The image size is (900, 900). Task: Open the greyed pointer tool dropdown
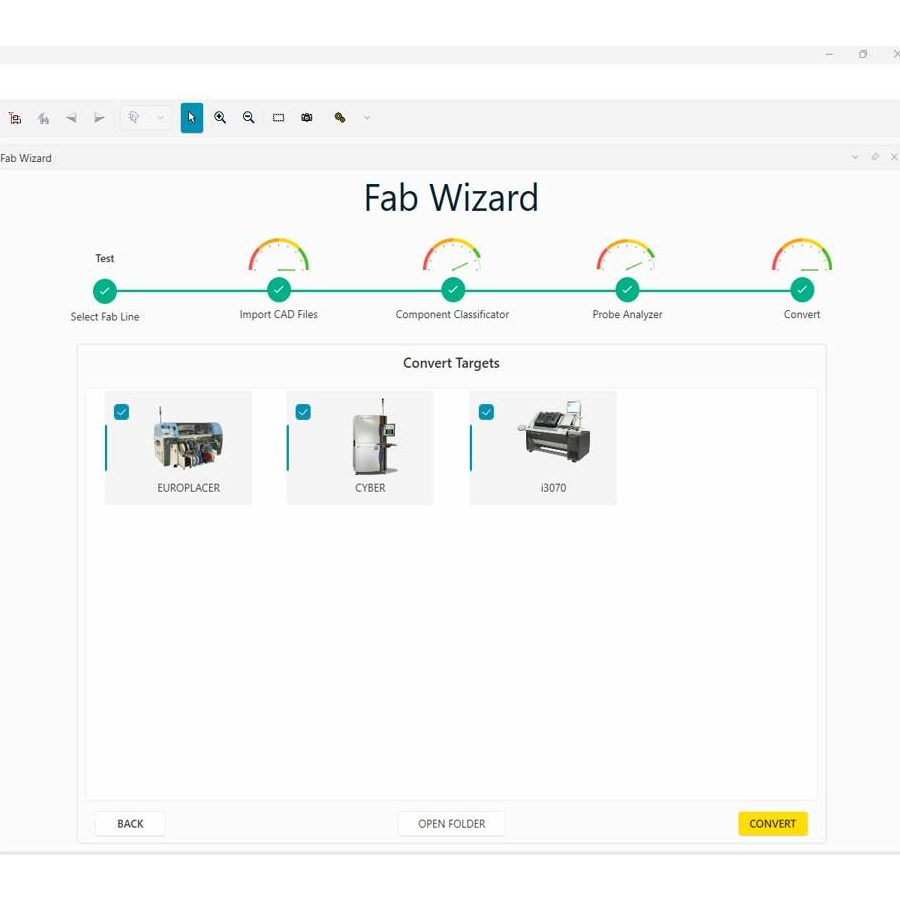click(x=160, y=118)
